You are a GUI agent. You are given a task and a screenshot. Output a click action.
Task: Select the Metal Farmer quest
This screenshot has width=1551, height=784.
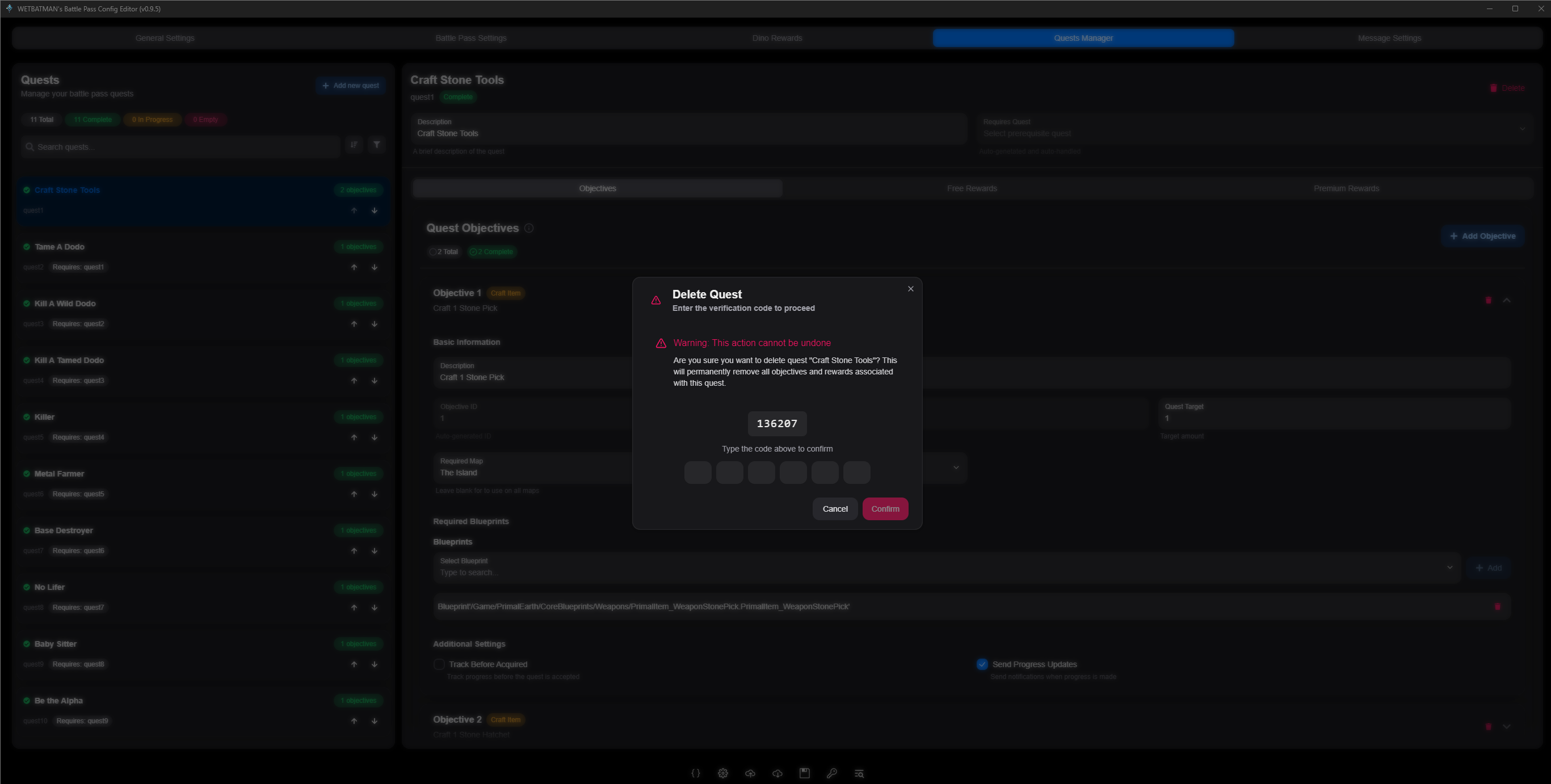click(x=203, y=483)
